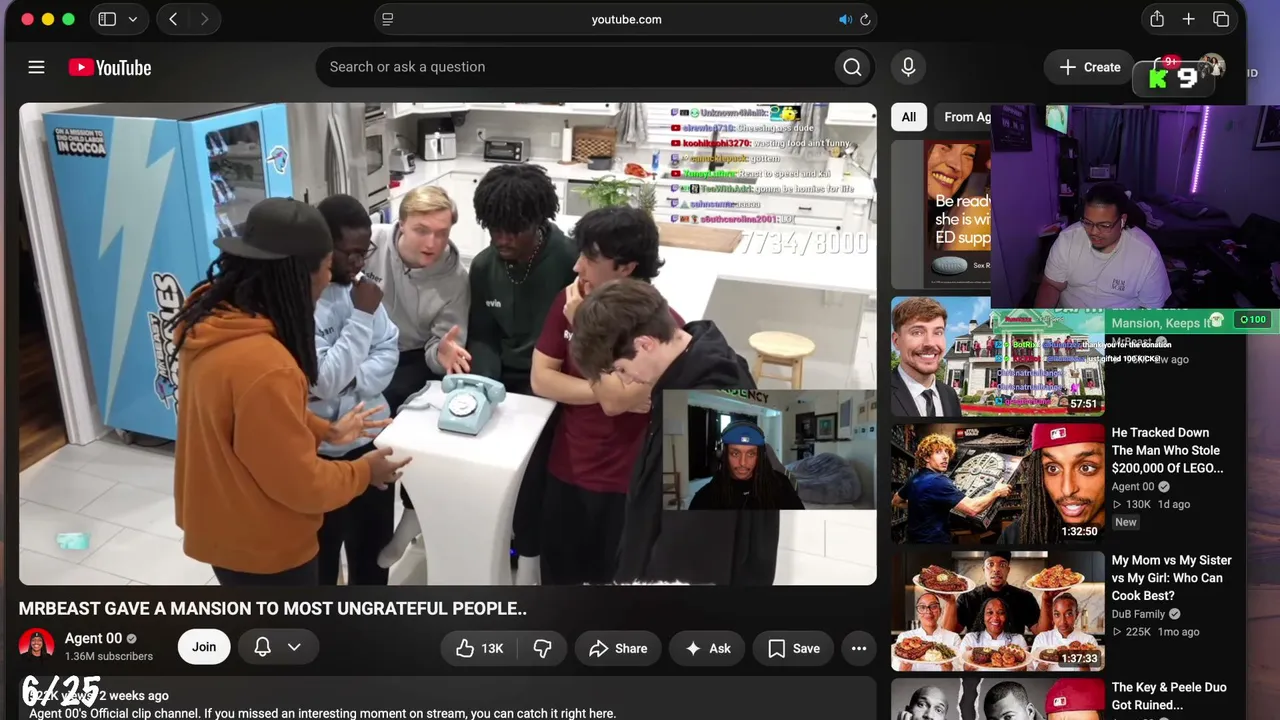Open the Key & Peele video thumbnail
The image size is (1280, 720).
(998, 699)
